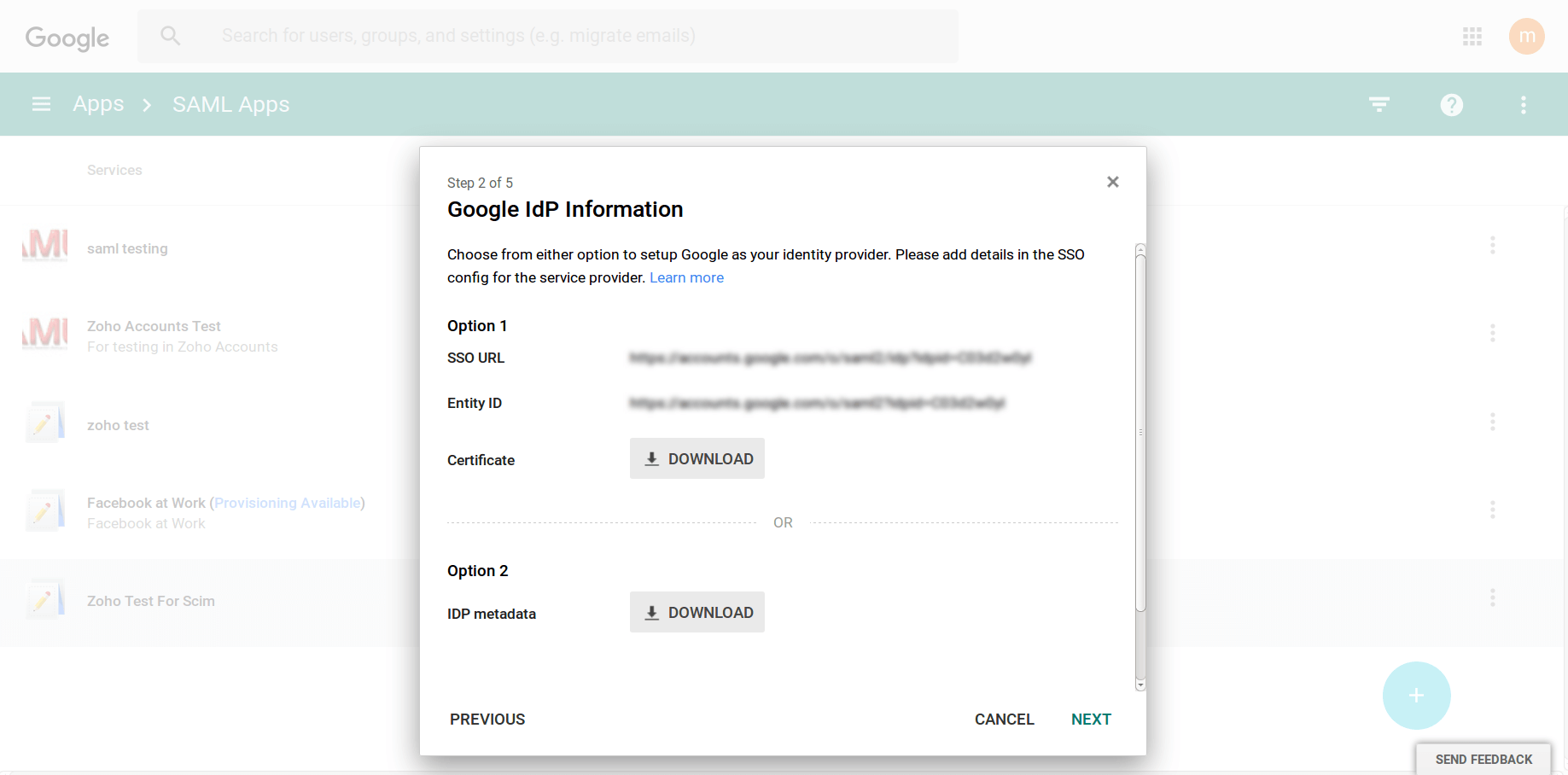This screenshot has width=1568, height=775.
Task: Click the filter icon in the toolbar
Action: pos(1379,104)
